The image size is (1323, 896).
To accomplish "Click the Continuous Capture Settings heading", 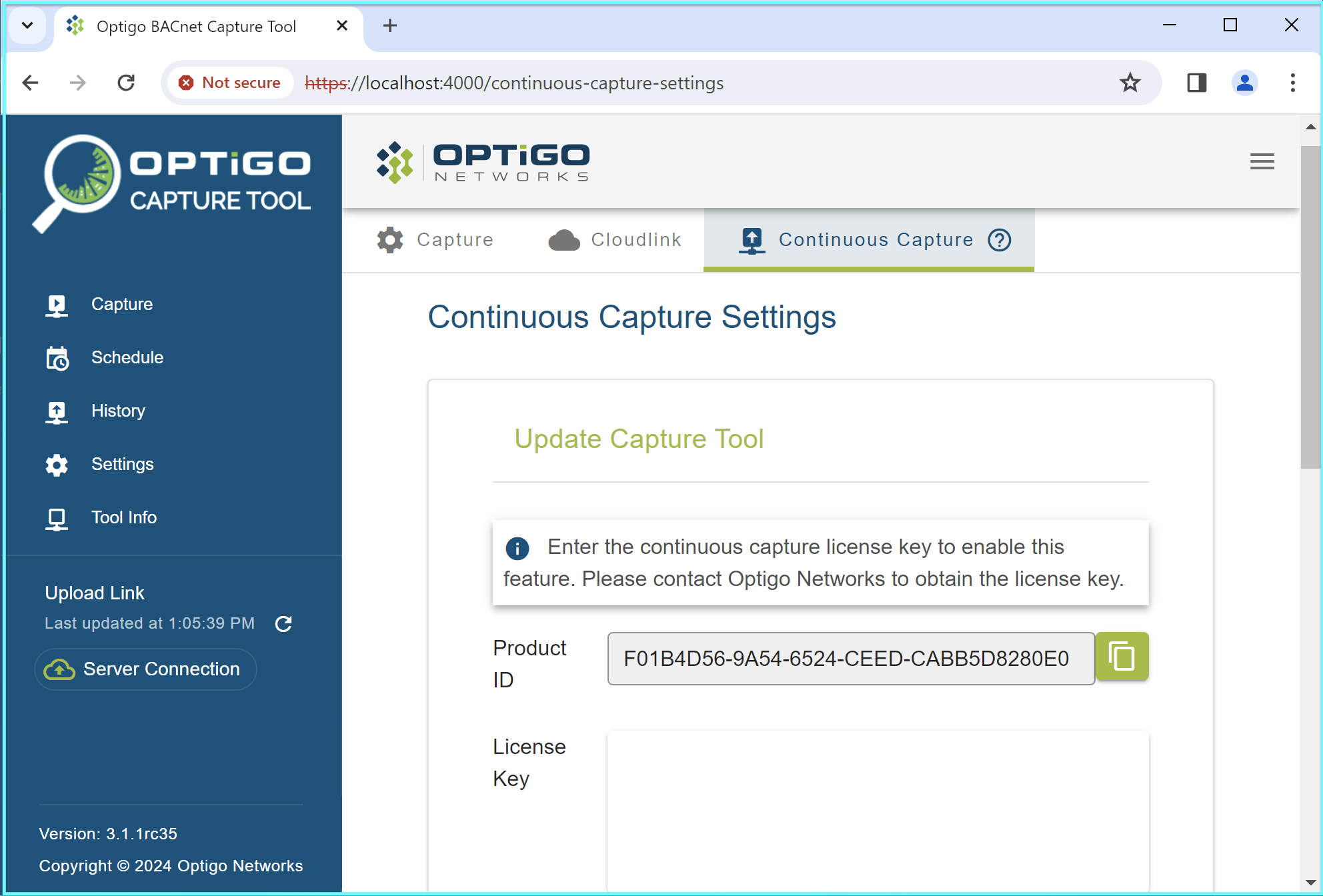I will 631,317.
